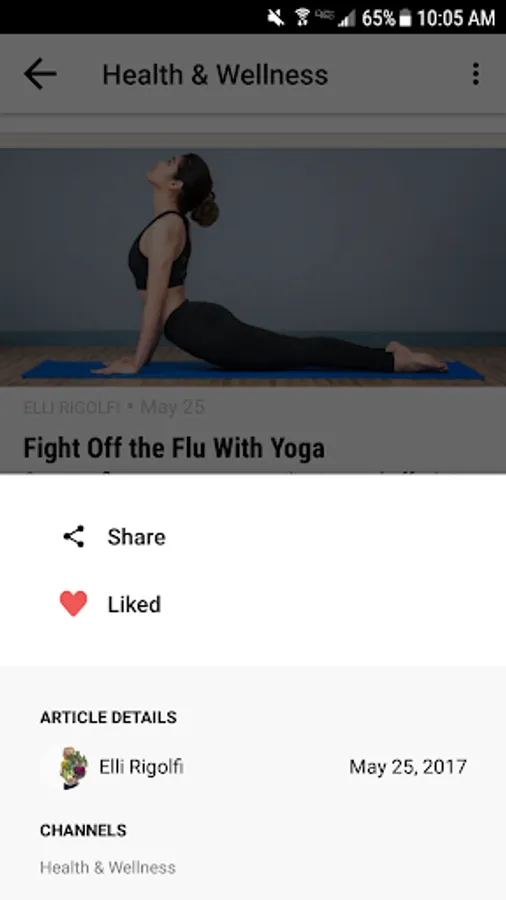Tap the ARTICLE DETAILS section heading

[108, 717]
